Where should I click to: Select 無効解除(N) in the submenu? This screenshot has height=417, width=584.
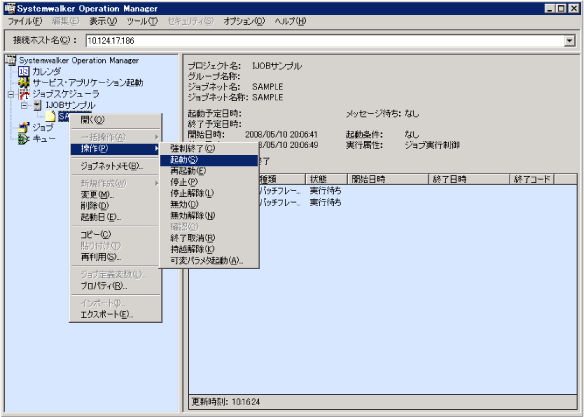[209, 216]
